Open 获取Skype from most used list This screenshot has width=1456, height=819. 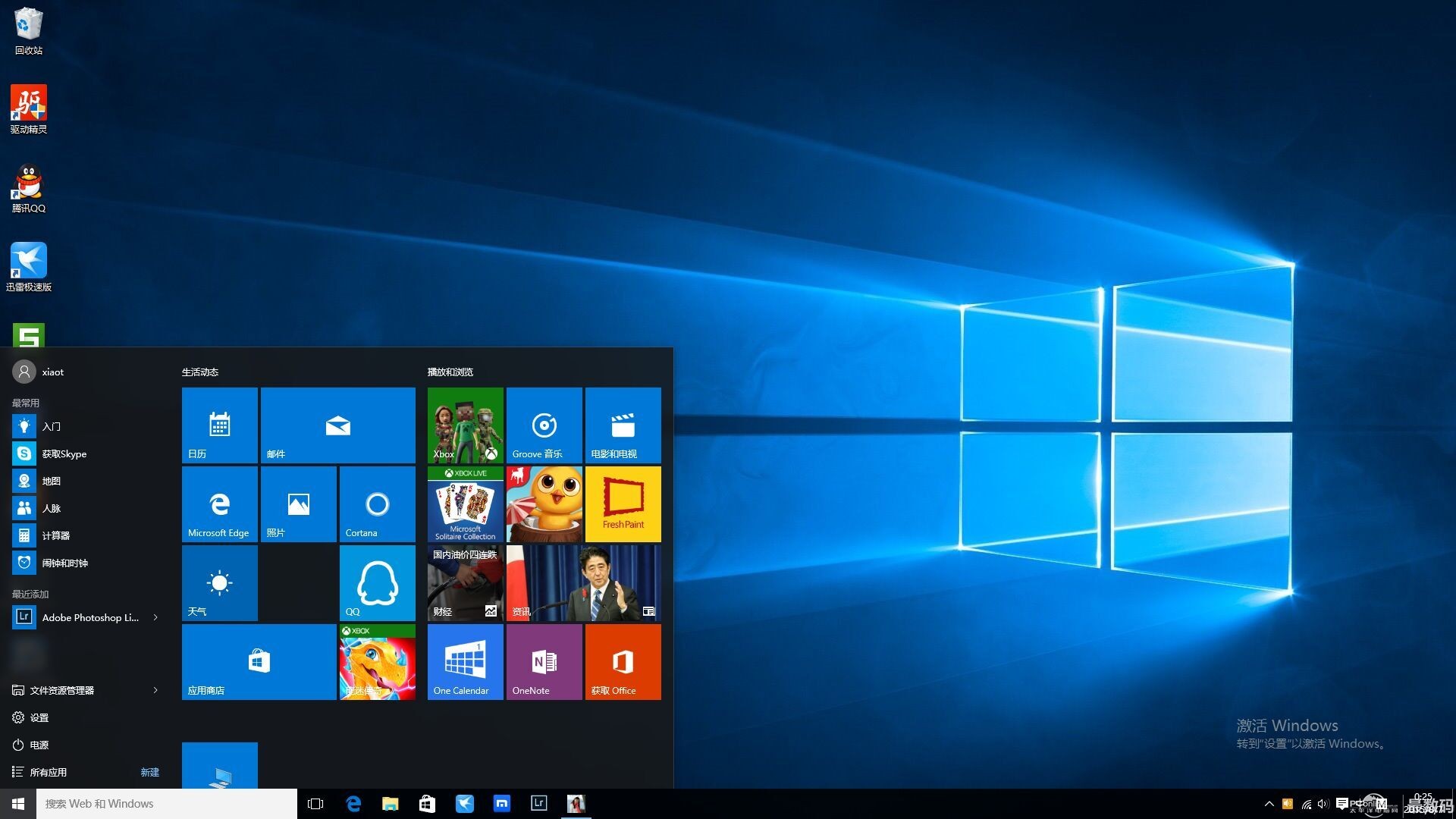tap(85, 453)
